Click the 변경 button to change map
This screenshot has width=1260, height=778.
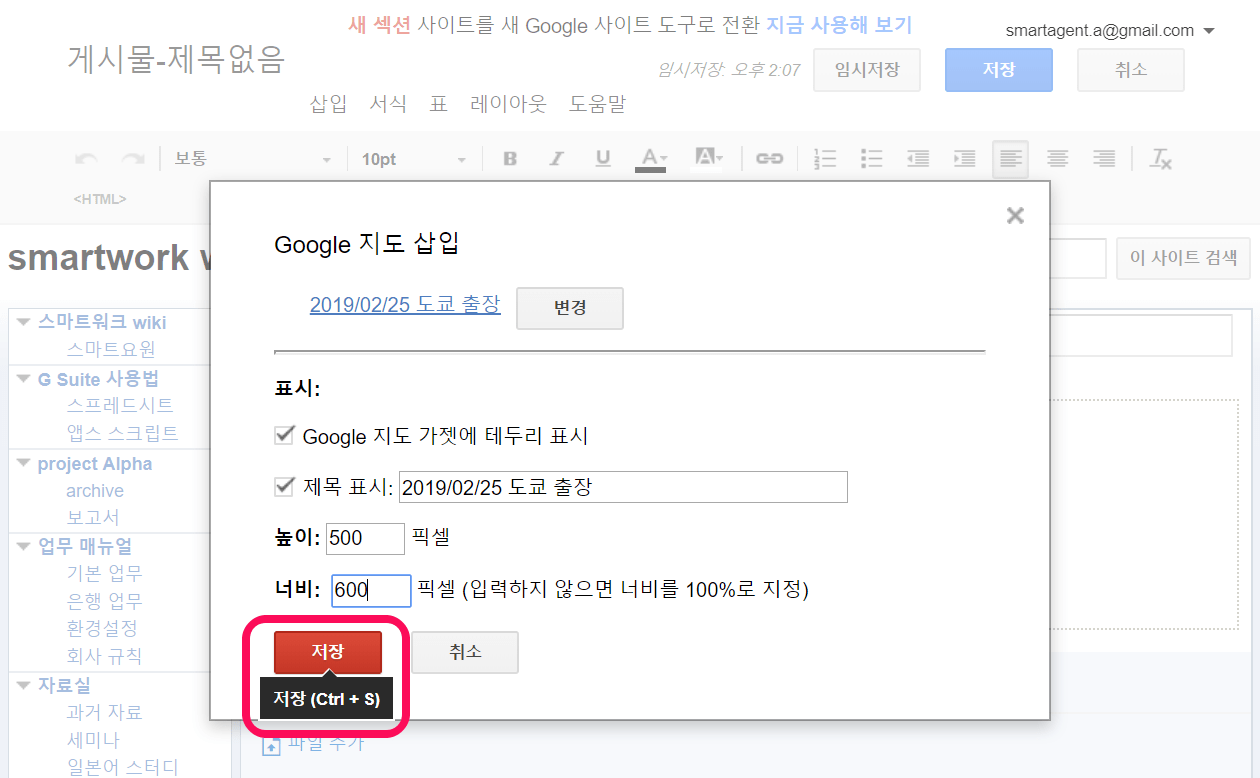tap(569, 308)
